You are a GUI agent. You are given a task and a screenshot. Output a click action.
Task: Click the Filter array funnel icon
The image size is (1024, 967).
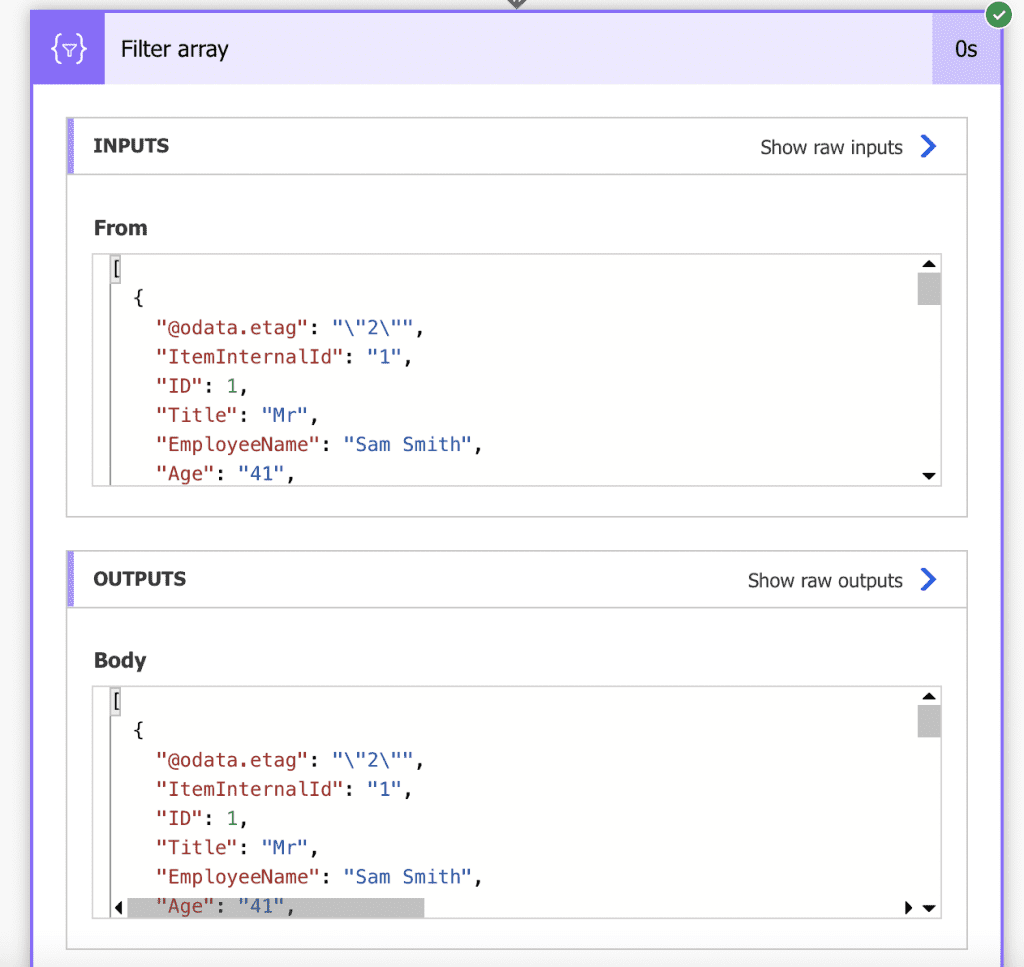[x=69, y=49]
